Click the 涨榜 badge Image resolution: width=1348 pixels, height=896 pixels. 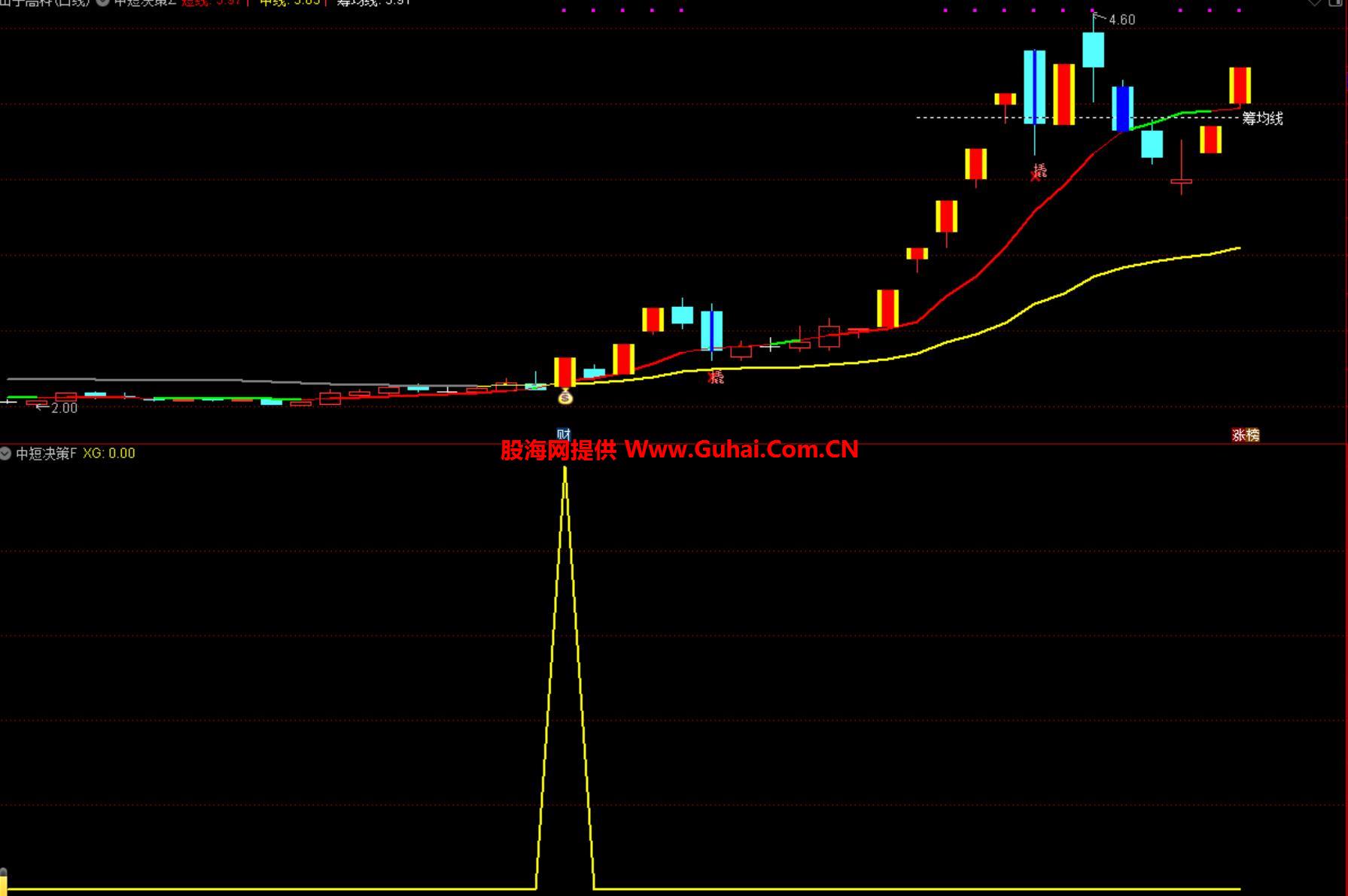pos(1246,435)
